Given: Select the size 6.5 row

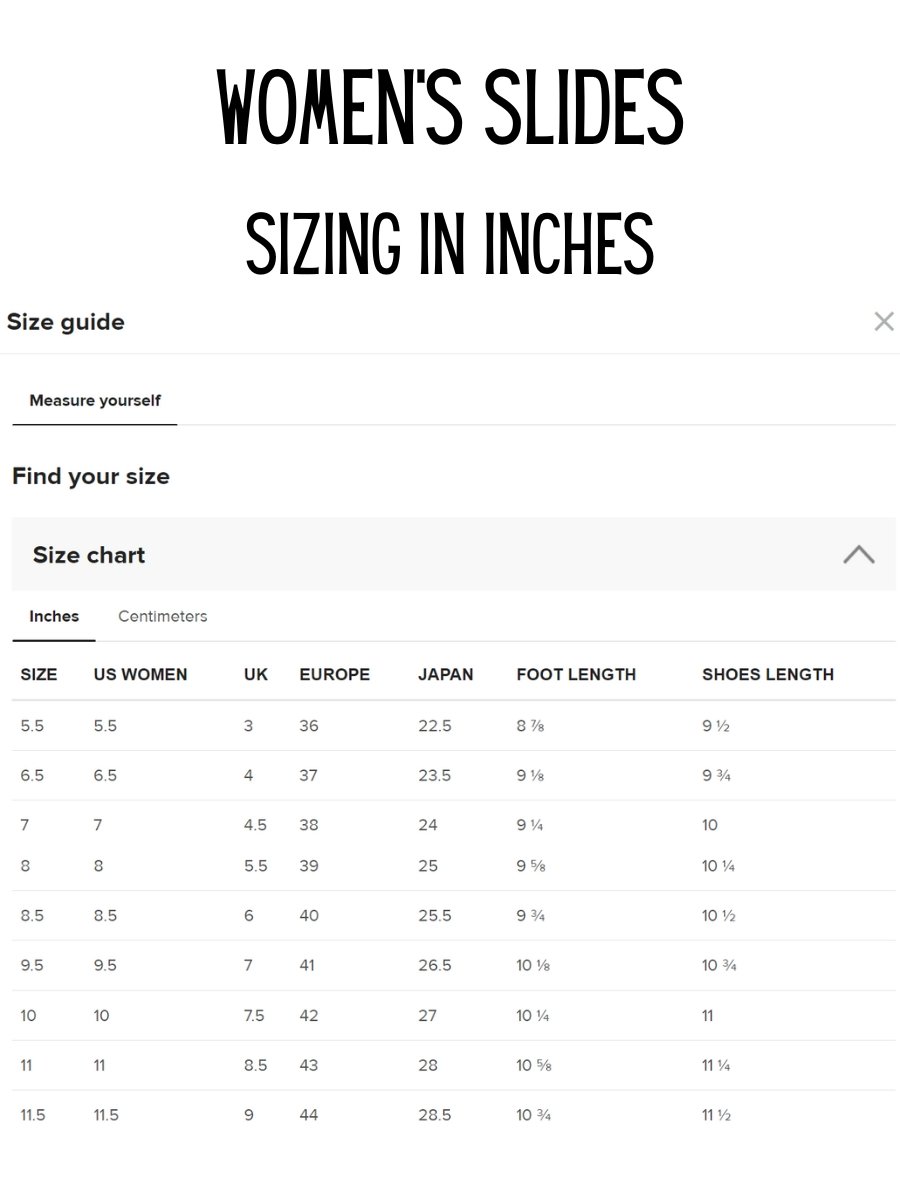Looking at the screenshot, I should (453, 775).
